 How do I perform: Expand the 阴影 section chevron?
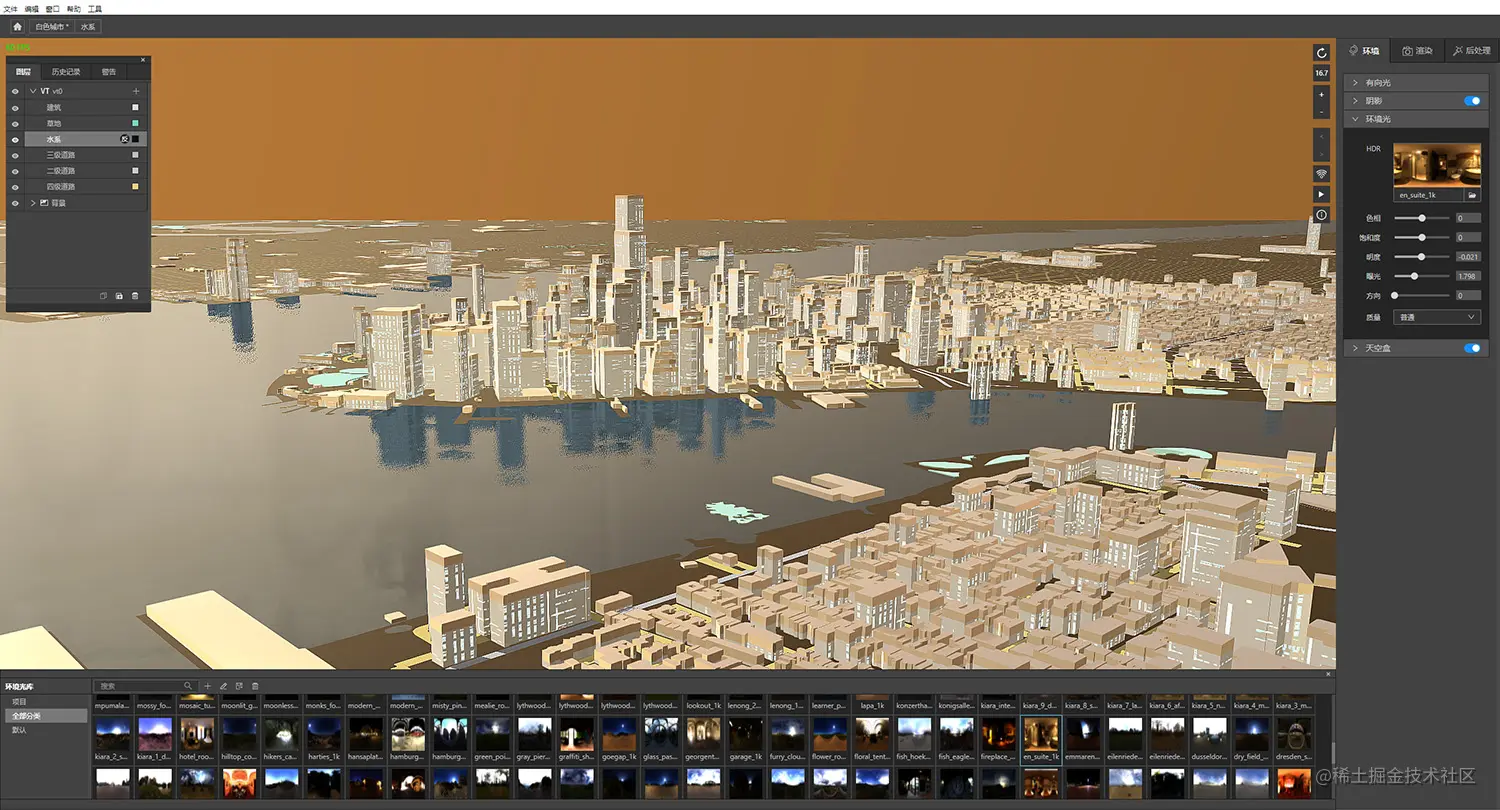(x=1355, y=101)
